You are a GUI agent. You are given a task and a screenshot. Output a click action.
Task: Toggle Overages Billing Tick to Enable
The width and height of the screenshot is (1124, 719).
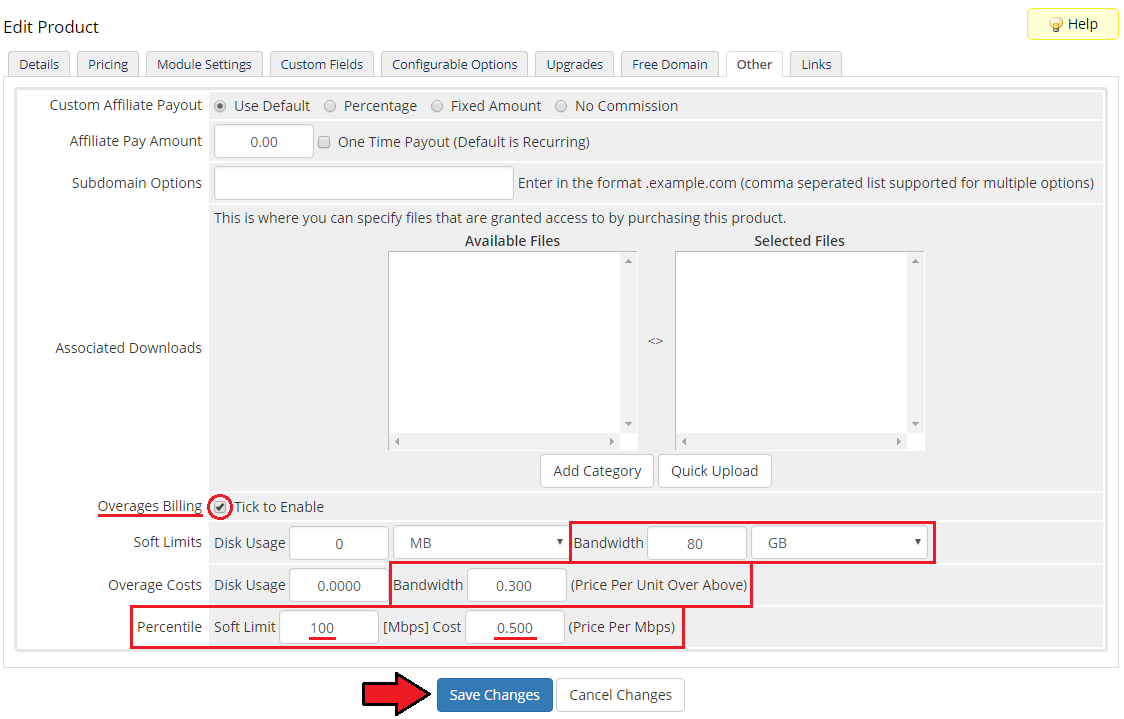pos(220,507)
